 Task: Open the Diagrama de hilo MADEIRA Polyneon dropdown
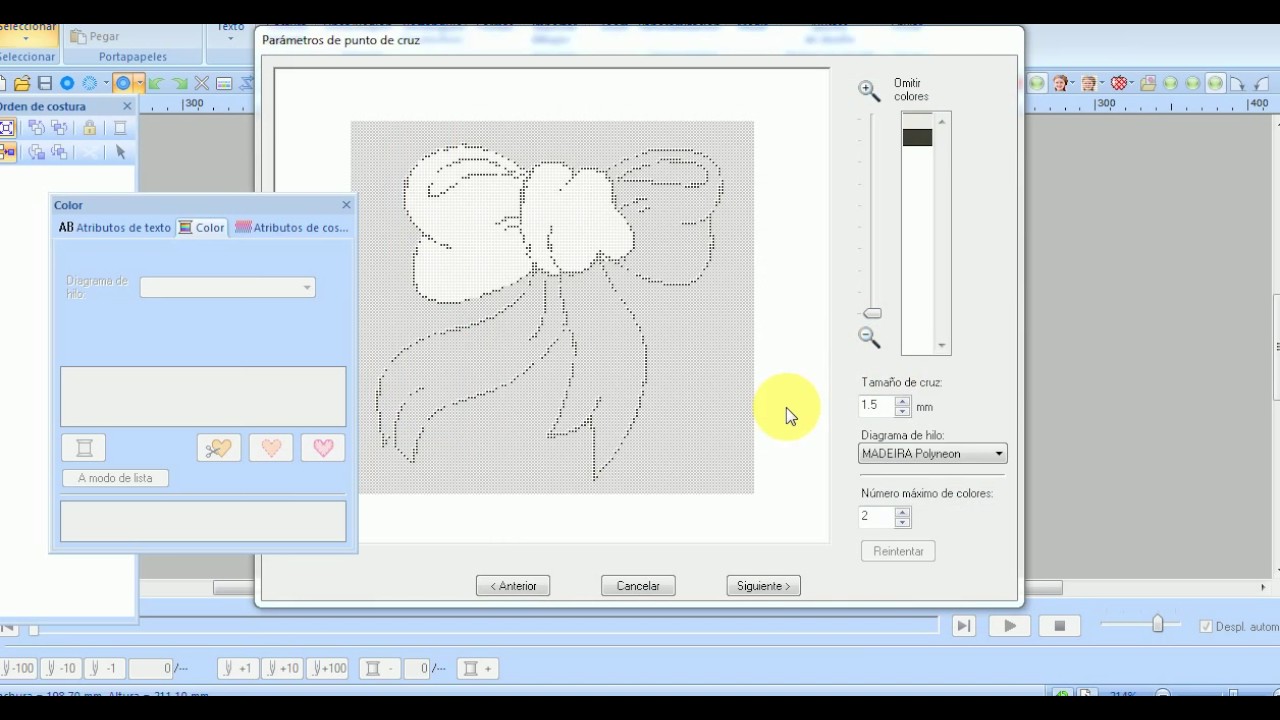click(933, 454)
